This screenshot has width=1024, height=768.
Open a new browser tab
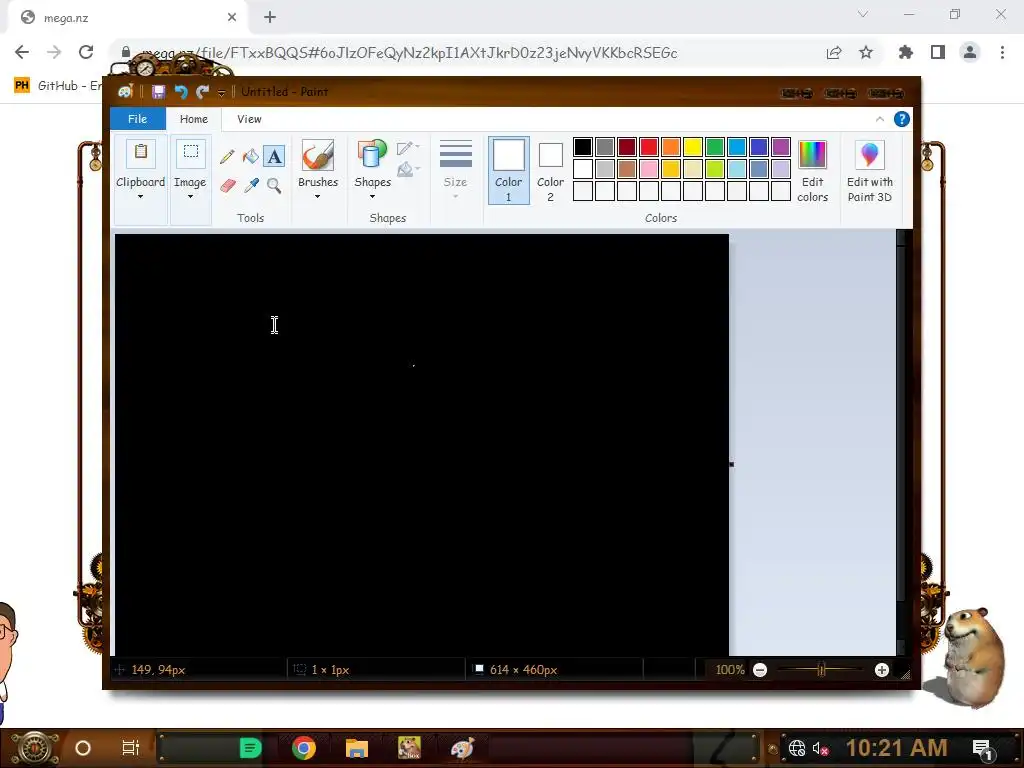[270, 18]
